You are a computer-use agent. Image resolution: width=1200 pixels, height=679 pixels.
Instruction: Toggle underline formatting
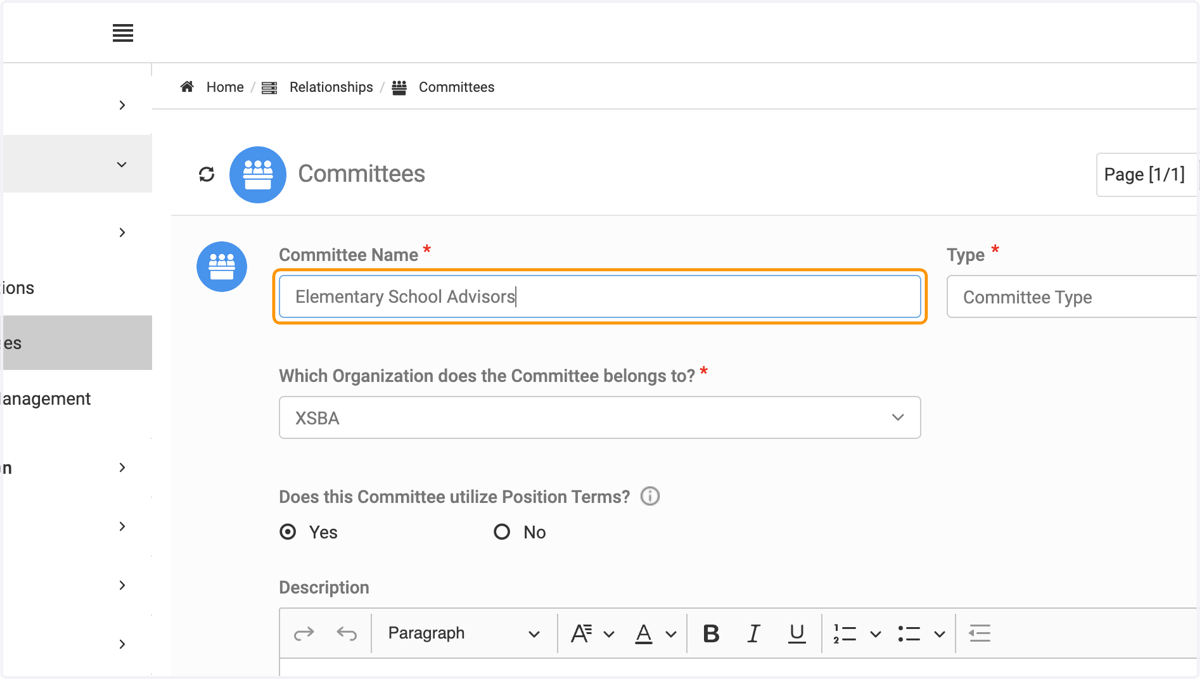[x=796, y=633]
